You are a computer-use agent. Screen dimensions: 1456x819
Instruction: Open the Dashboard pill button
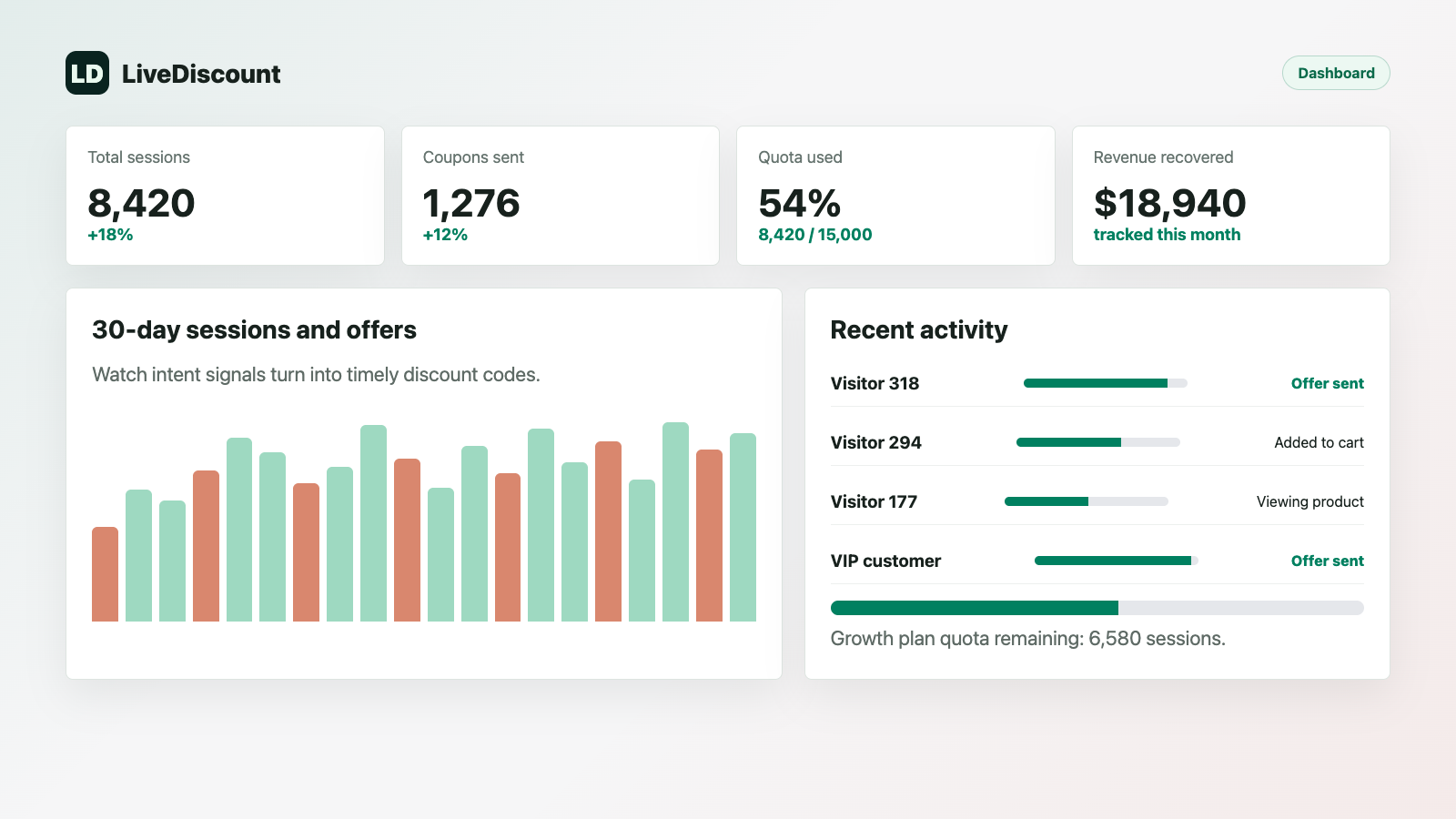click(x=1336, y=73)
